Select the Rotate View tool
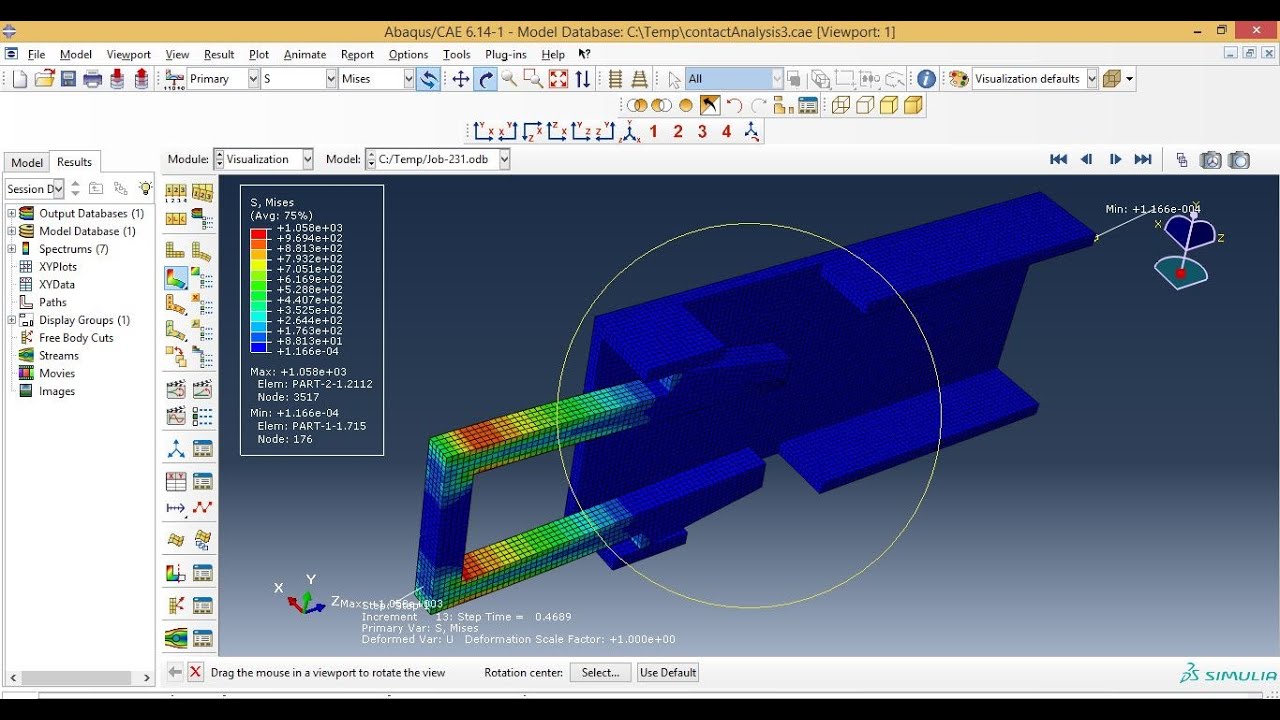The image size is (1280, 720). (x=486, y=79)
